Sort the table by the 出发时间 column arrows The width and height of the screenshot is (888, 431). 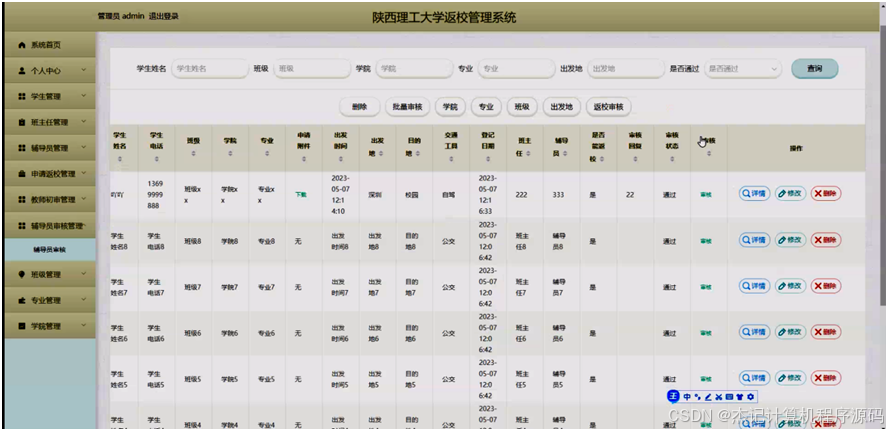(x=340, y=160)
